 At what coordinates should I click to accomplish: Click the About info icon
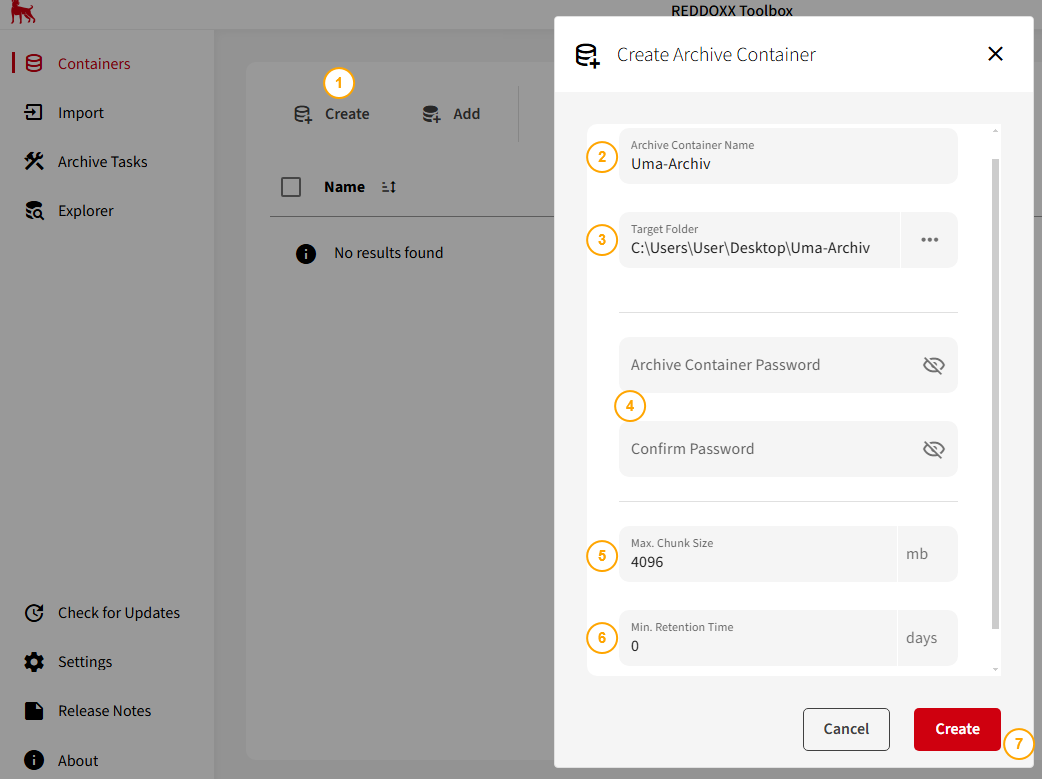coord(34,760)
